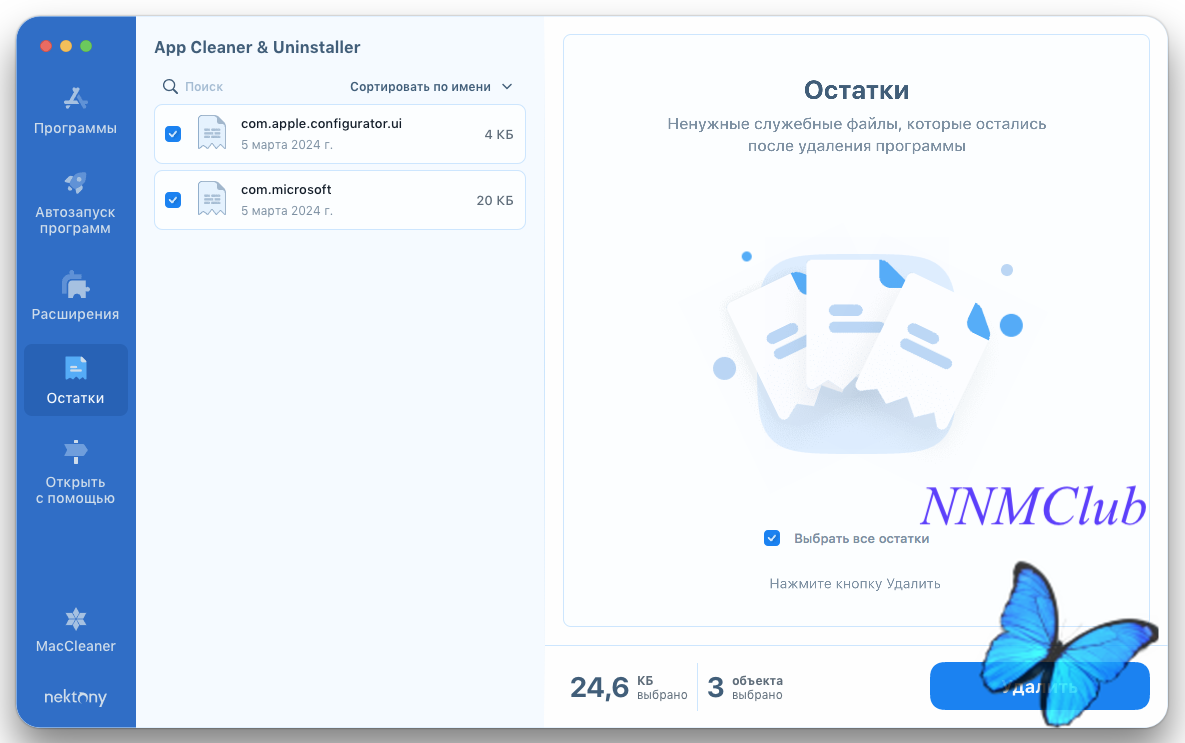The height and width of the screenshot is (743, 1185).
Task: Launch MacCleaner from sidebar icon
Action: click(x=76, y=620)
